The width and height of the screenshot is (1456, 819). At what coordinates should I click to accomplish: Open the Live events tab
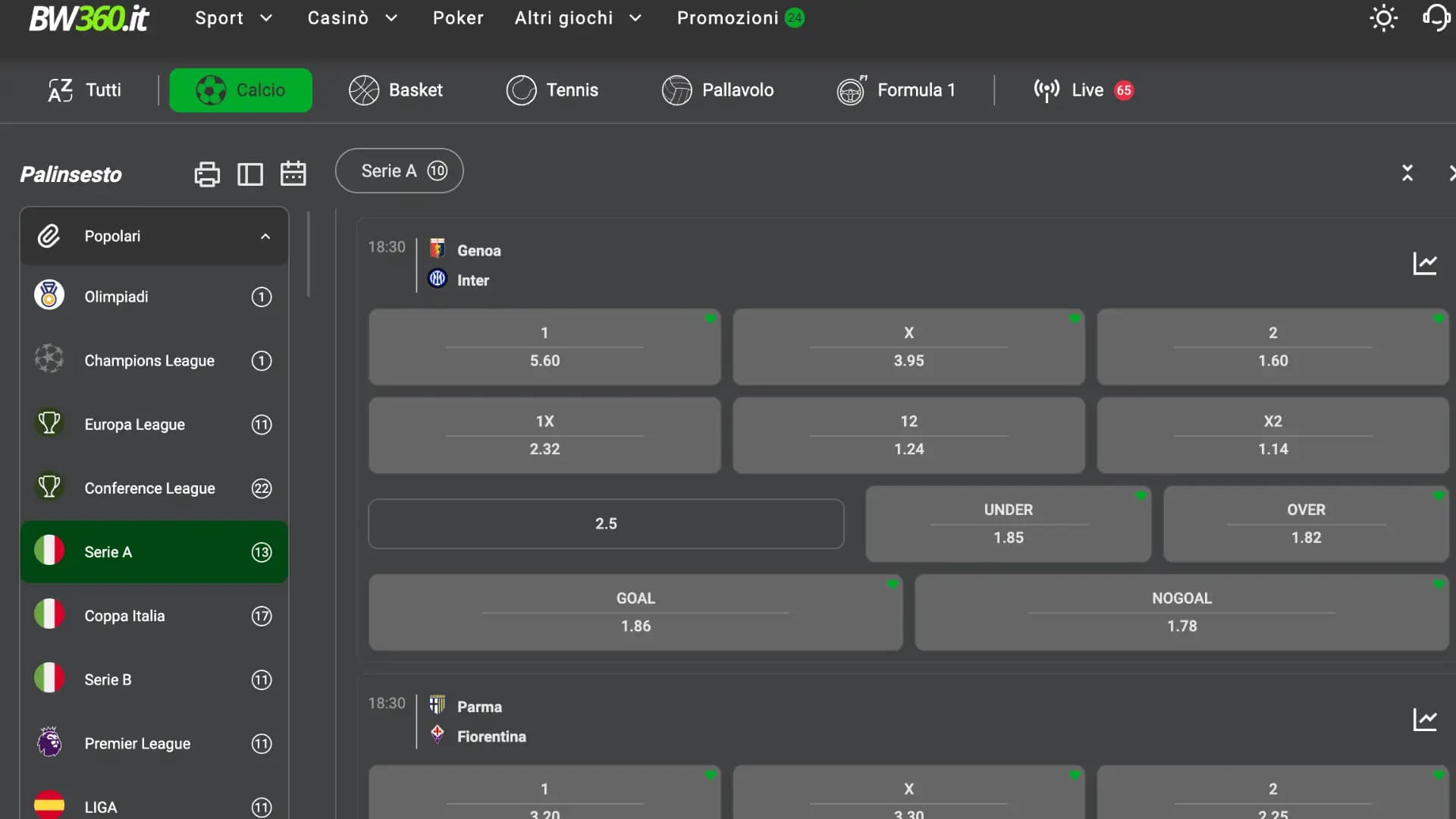click(1083, 90)
